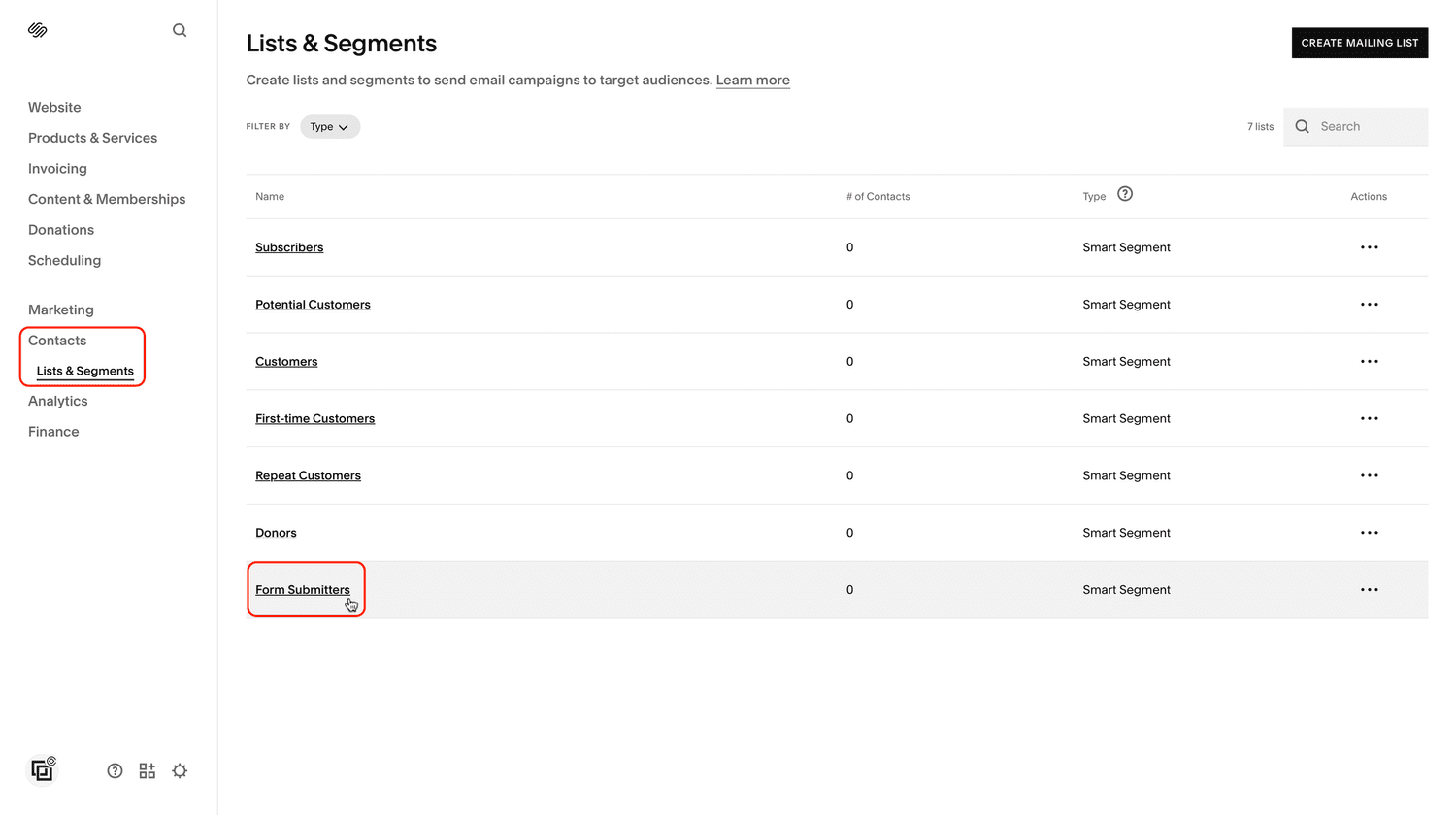Open actions menu for First-time Customers row
The width and height of the screenshot is (1456, 815).
pyautogui.click(x=1370, y=419)
